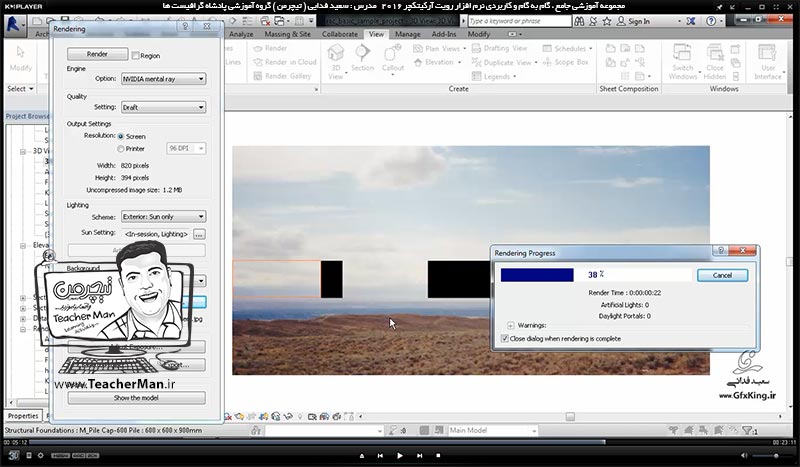The image size is (800, 467).
Task: Toggle the Region checkbox
Action: click(135, 56)
